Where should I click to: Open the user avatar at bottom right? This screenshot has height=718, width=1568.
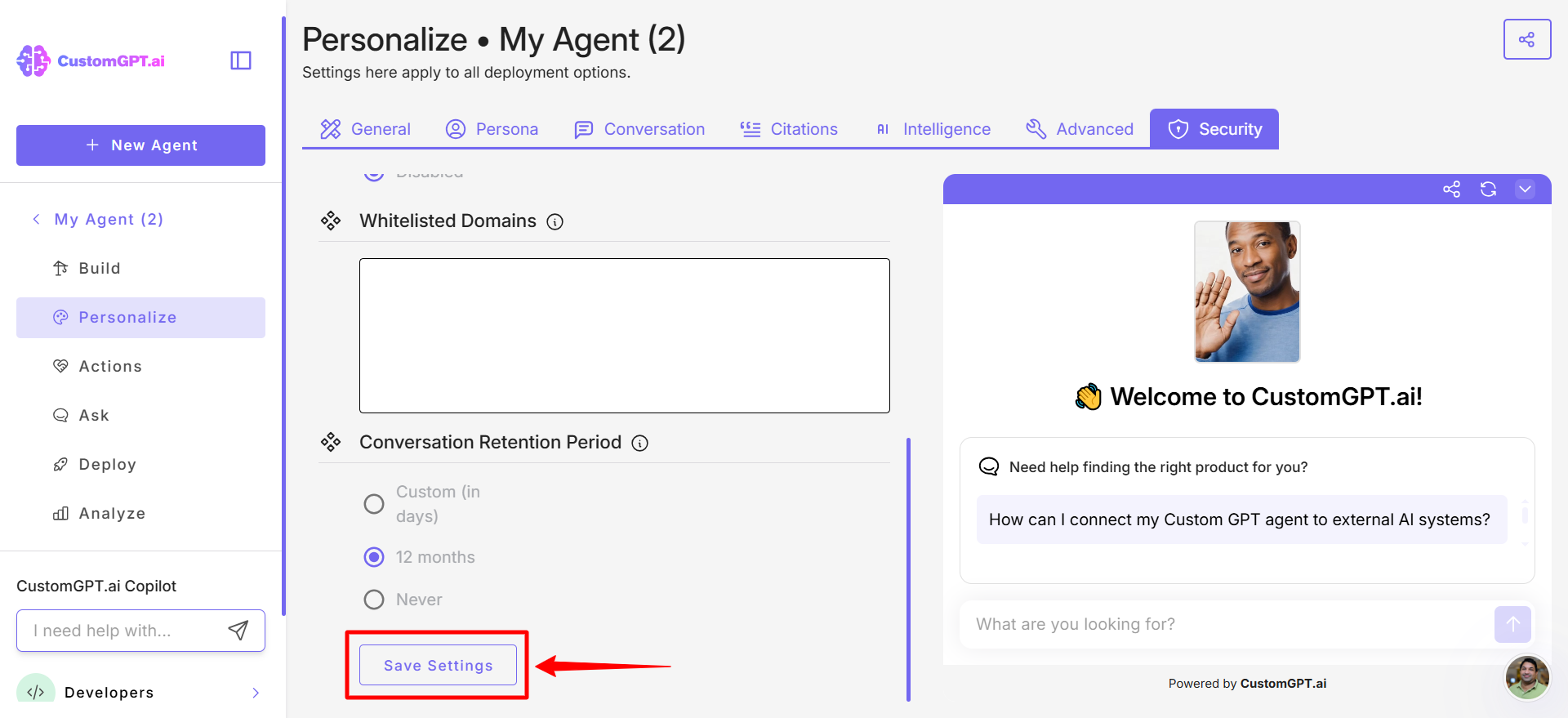click(x=1527, y=676)
